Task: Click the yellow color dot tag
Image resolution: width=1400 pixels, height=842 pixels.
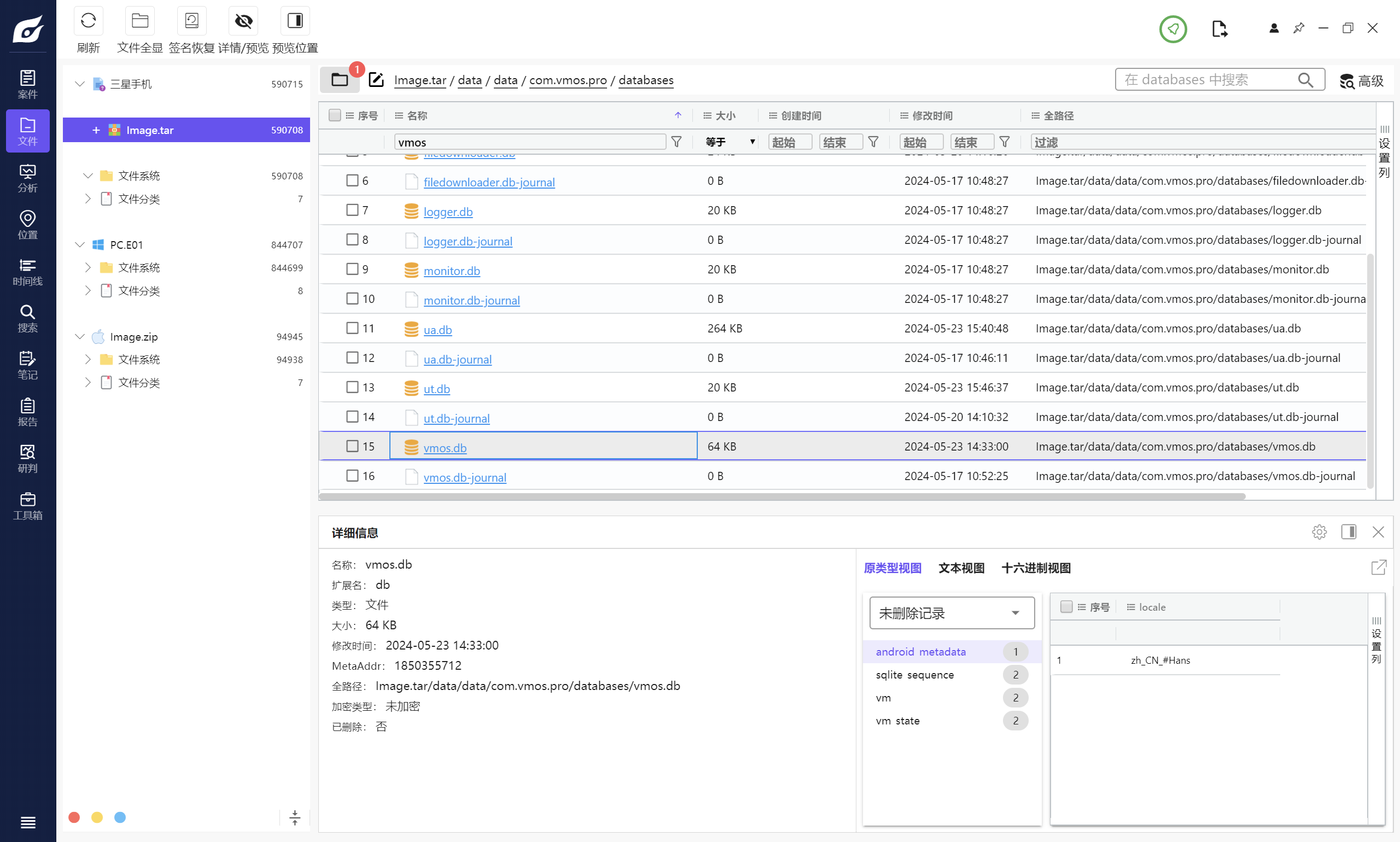Action: [97, 817]
